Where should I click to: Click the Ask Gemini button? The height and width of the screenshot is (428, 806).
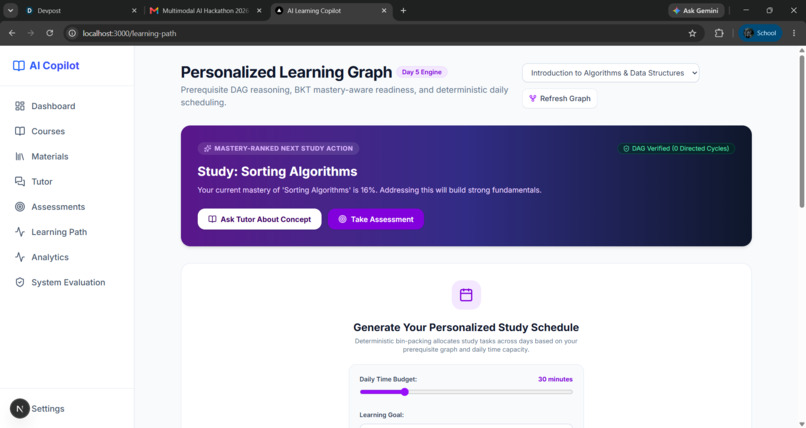(696, 10)
